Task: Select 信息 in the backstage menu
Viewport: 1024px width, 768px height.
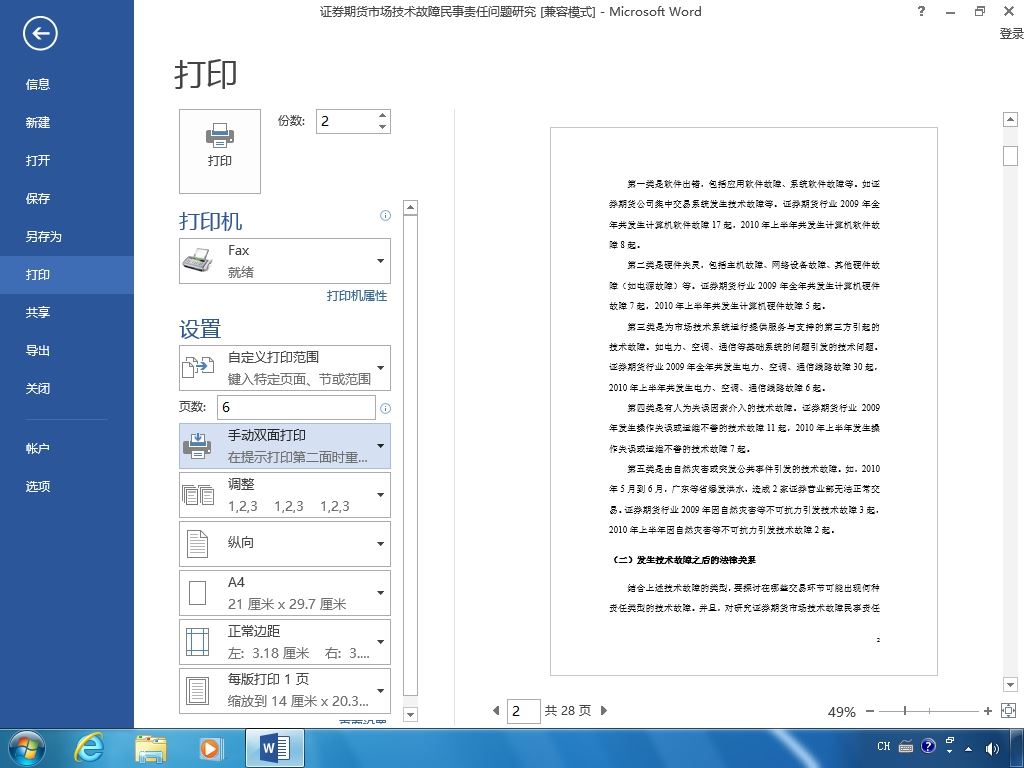Action: point(67,84)
